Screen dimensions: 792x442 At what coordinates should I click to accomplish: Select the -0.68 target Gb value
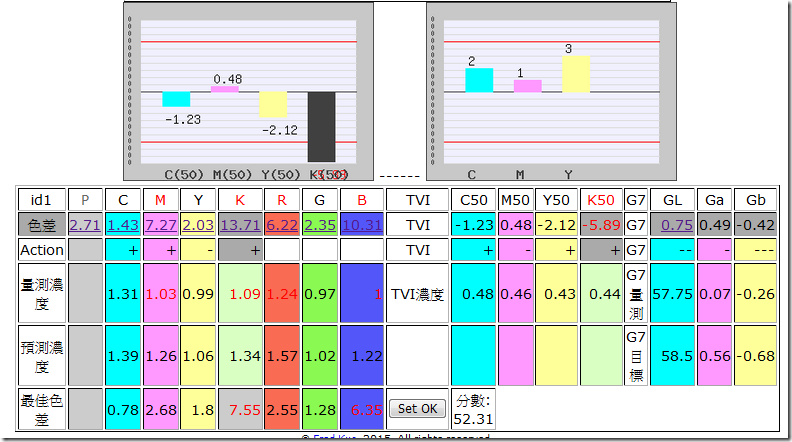click(756, 356)
